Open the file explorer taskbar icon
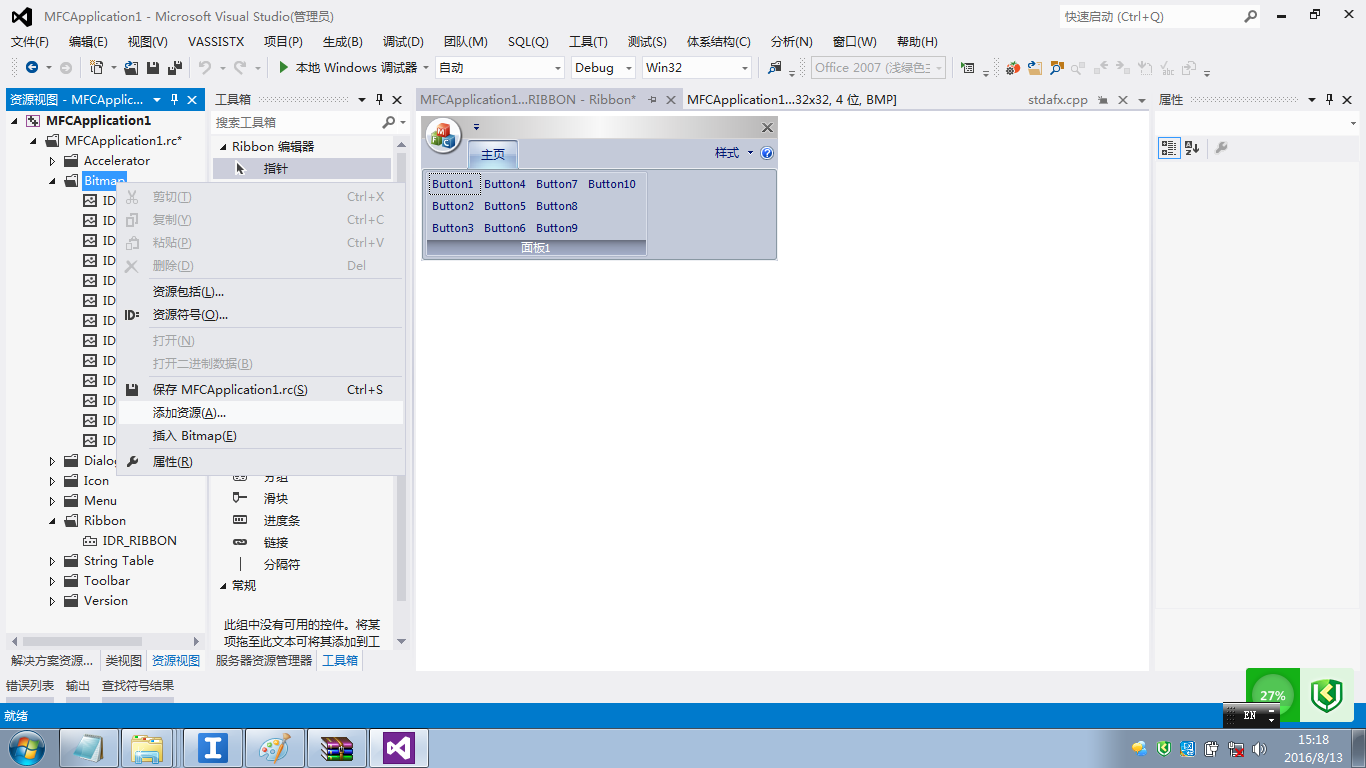1366x768 pixels. coord(148,748)
